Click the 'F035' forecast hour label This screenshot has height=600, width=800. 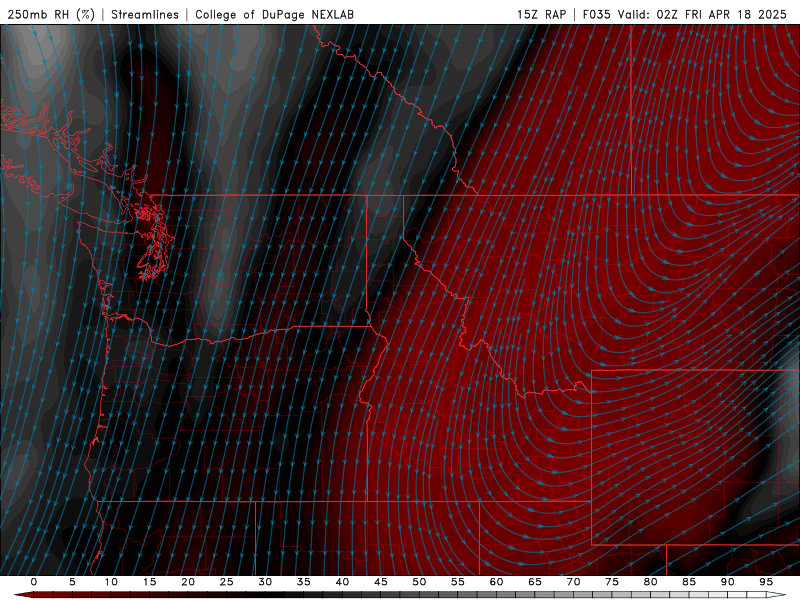pyautogui.click(x=596, y=14)
